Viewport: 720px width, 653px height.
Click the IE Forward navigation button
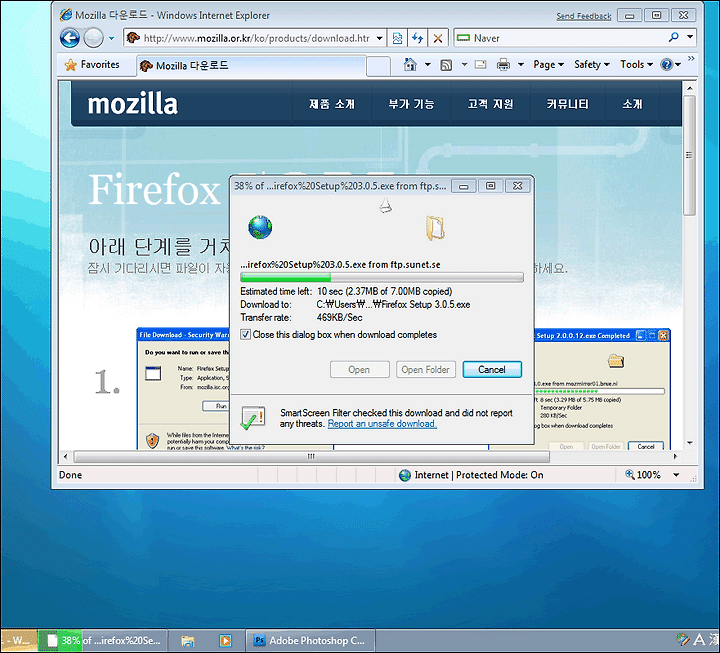[93, 38]
